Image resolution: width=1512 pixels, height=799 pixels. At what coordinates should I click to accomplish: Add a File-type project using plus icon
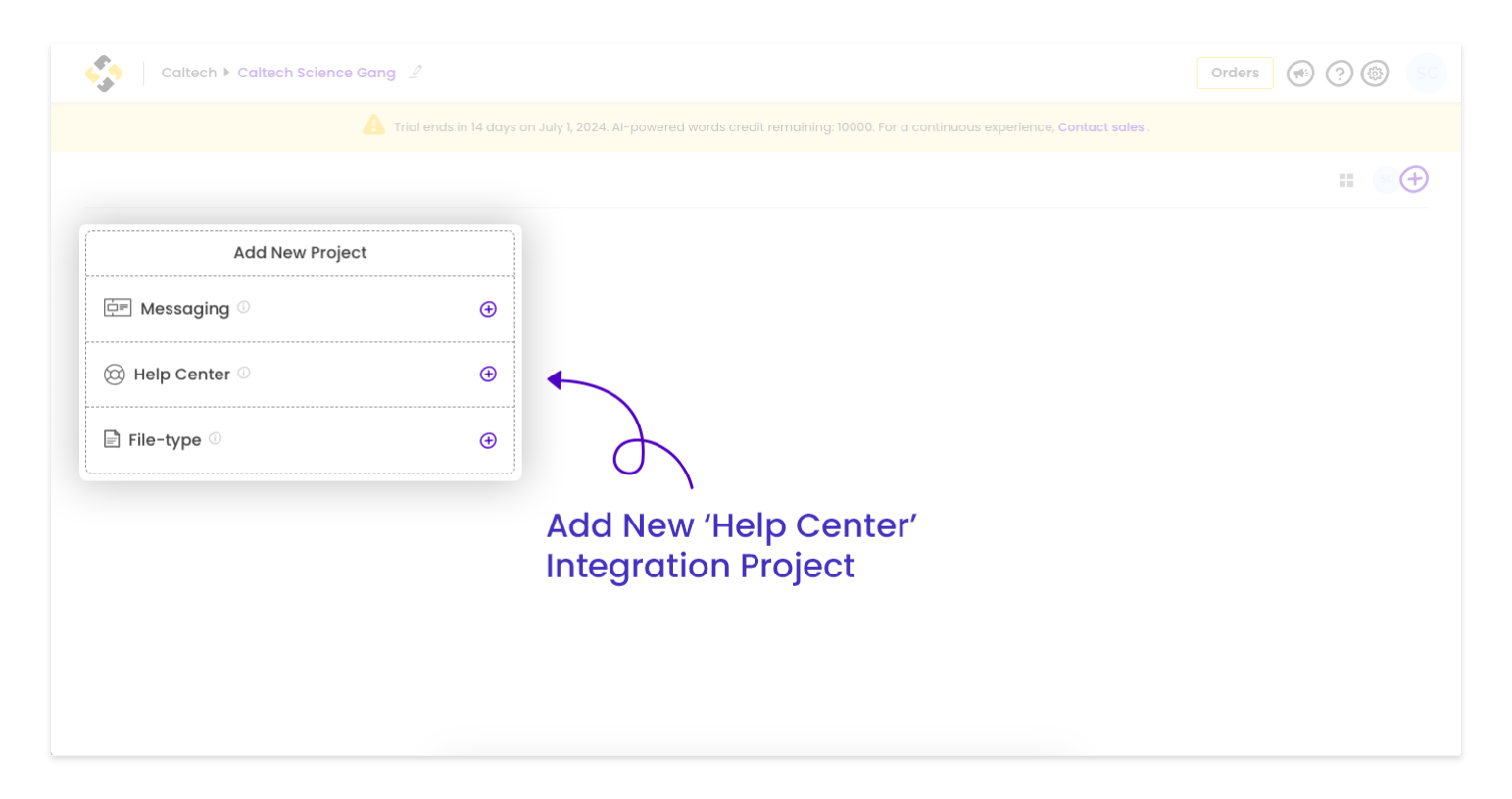tap(488, 441)
